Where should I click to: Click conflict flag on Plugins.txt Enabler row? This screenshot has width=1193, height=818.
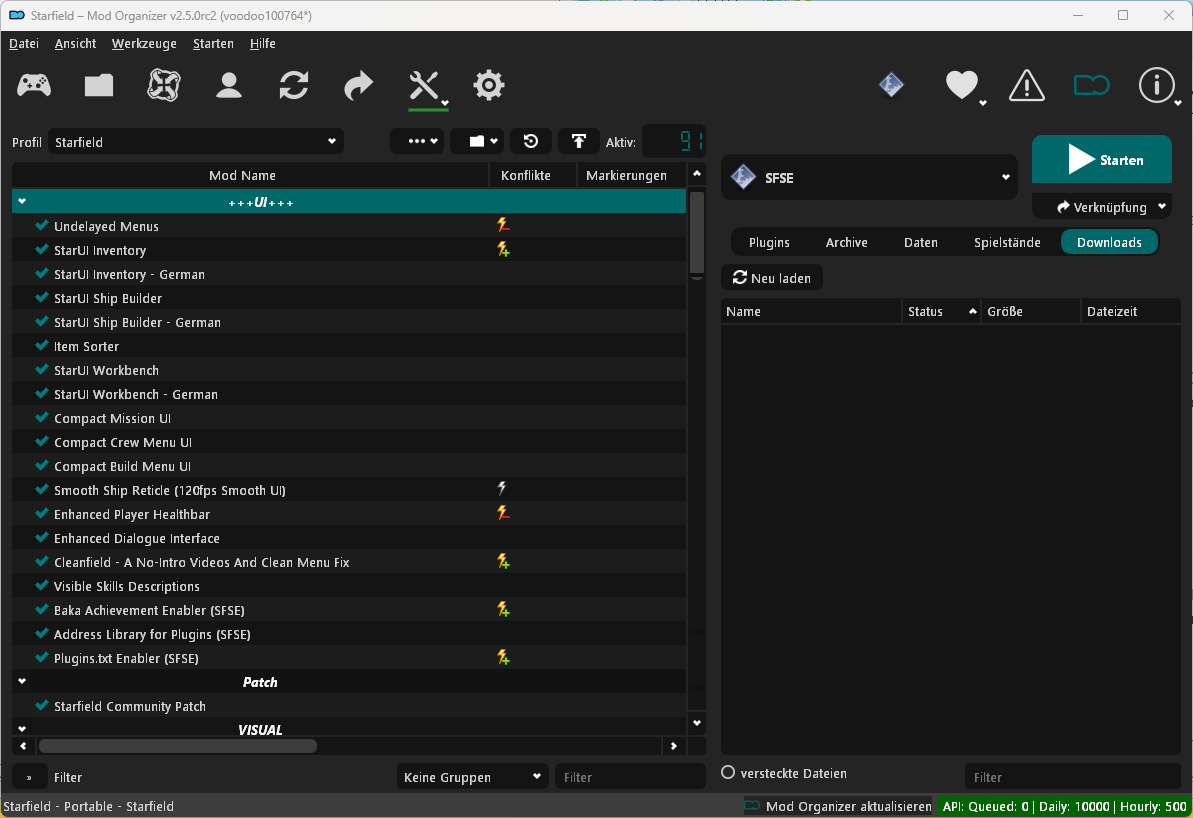tap(503, 657)
